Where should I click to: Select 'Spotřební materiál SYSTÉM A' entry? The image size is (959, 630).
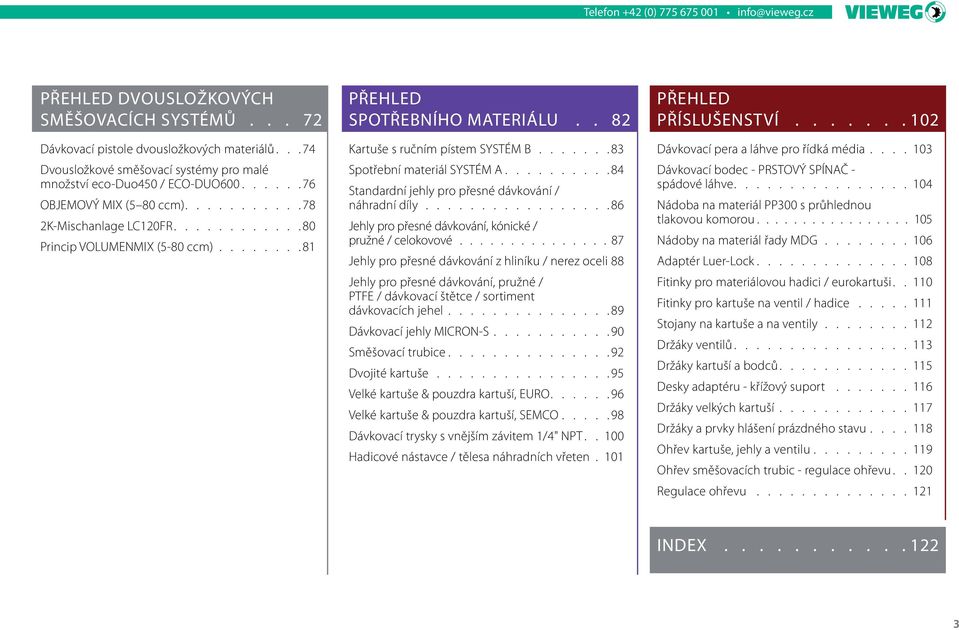[x=486, y=169]
